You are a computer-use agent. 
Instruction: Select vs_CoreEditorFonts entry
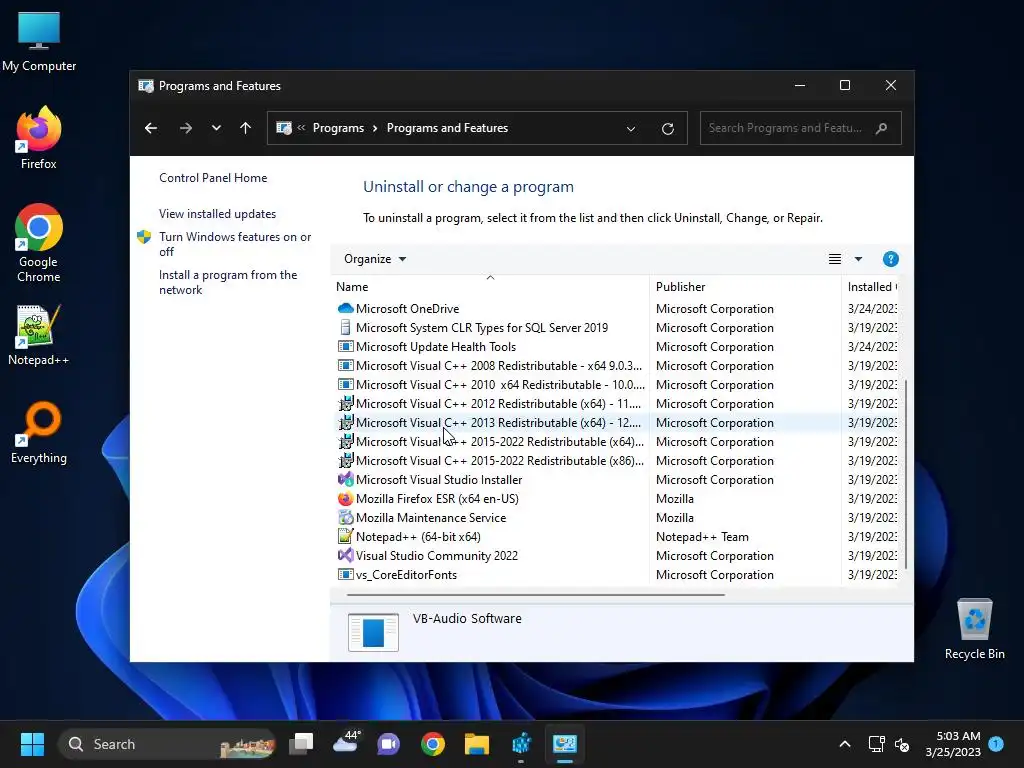[x=406, y=575]
